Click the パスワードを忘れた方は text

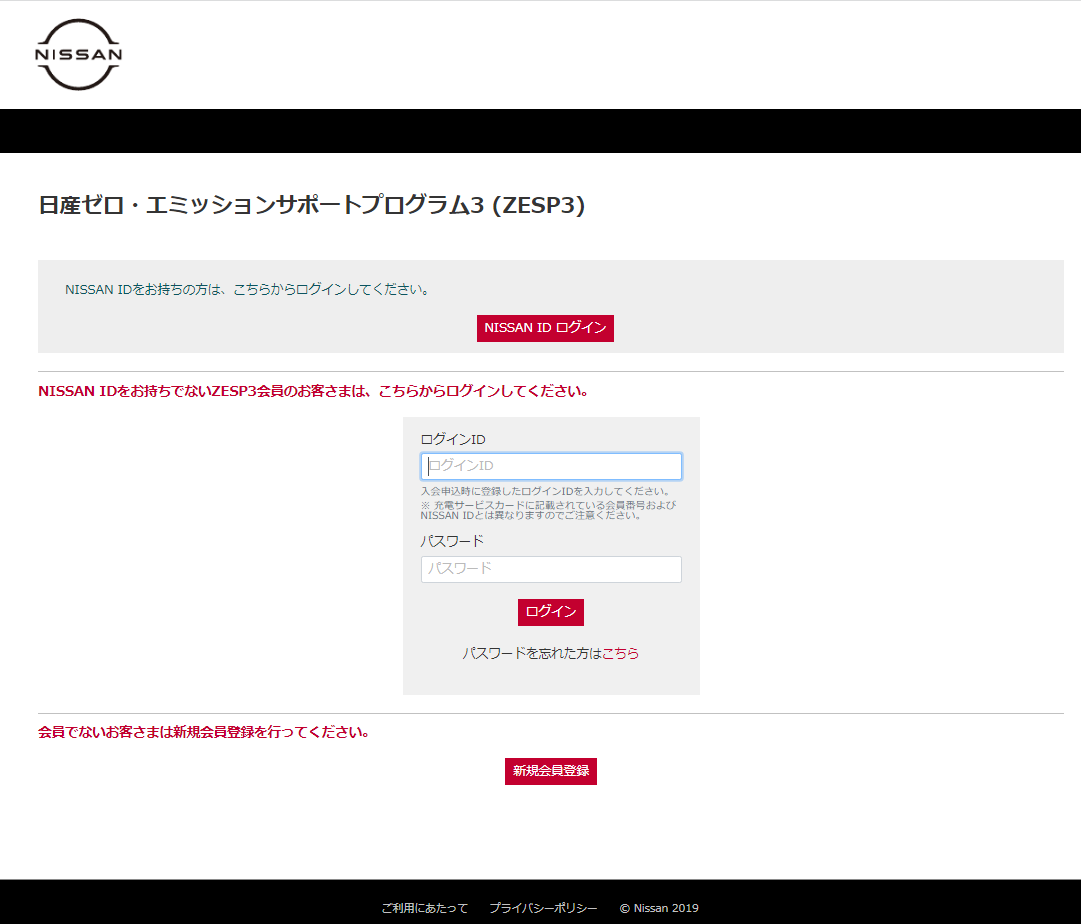click(x=531, y=653)
